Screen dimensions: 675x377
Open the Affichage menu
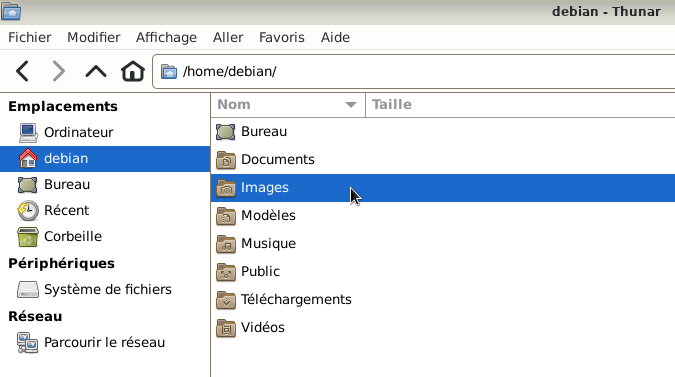pyautogui.click(x=166, y=37)
